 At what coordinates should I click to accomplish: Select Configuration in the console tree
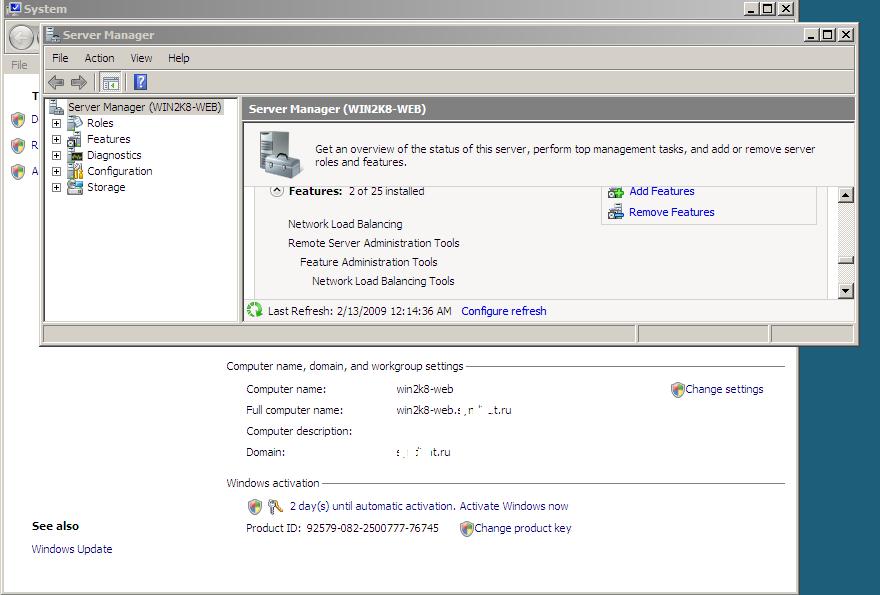click(120, 171)
